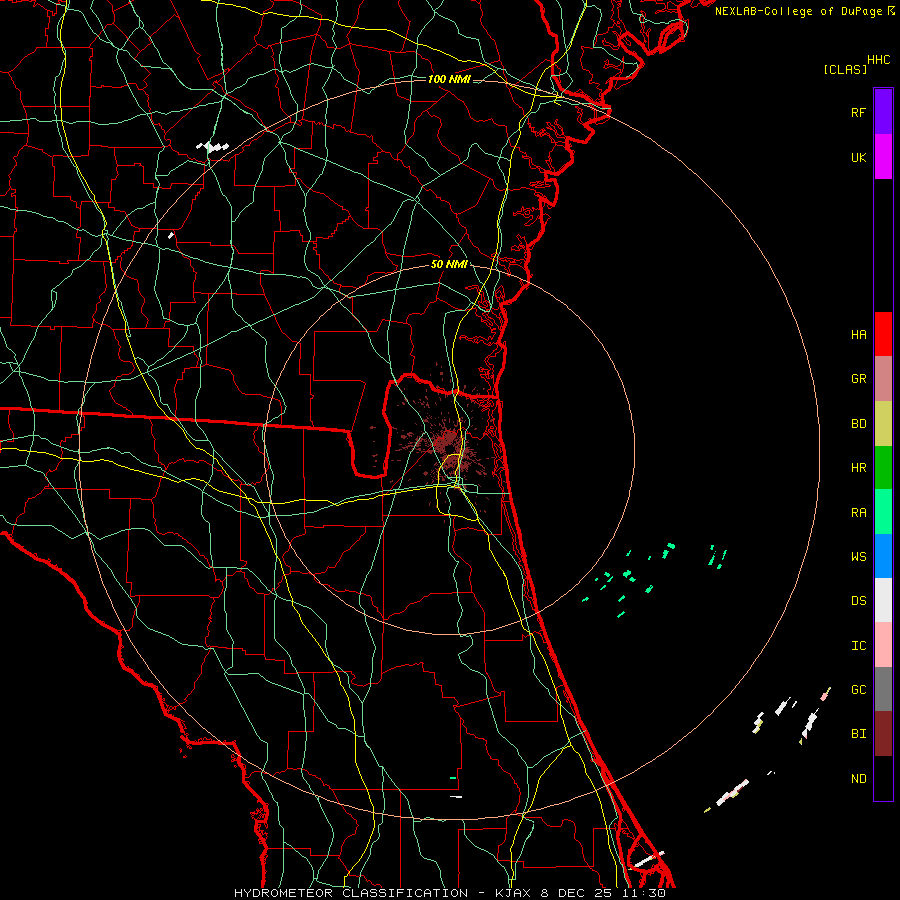Click the 50 NMI range ring label
The width and height of the screenshot is (900, 900).
pos(449,264)
